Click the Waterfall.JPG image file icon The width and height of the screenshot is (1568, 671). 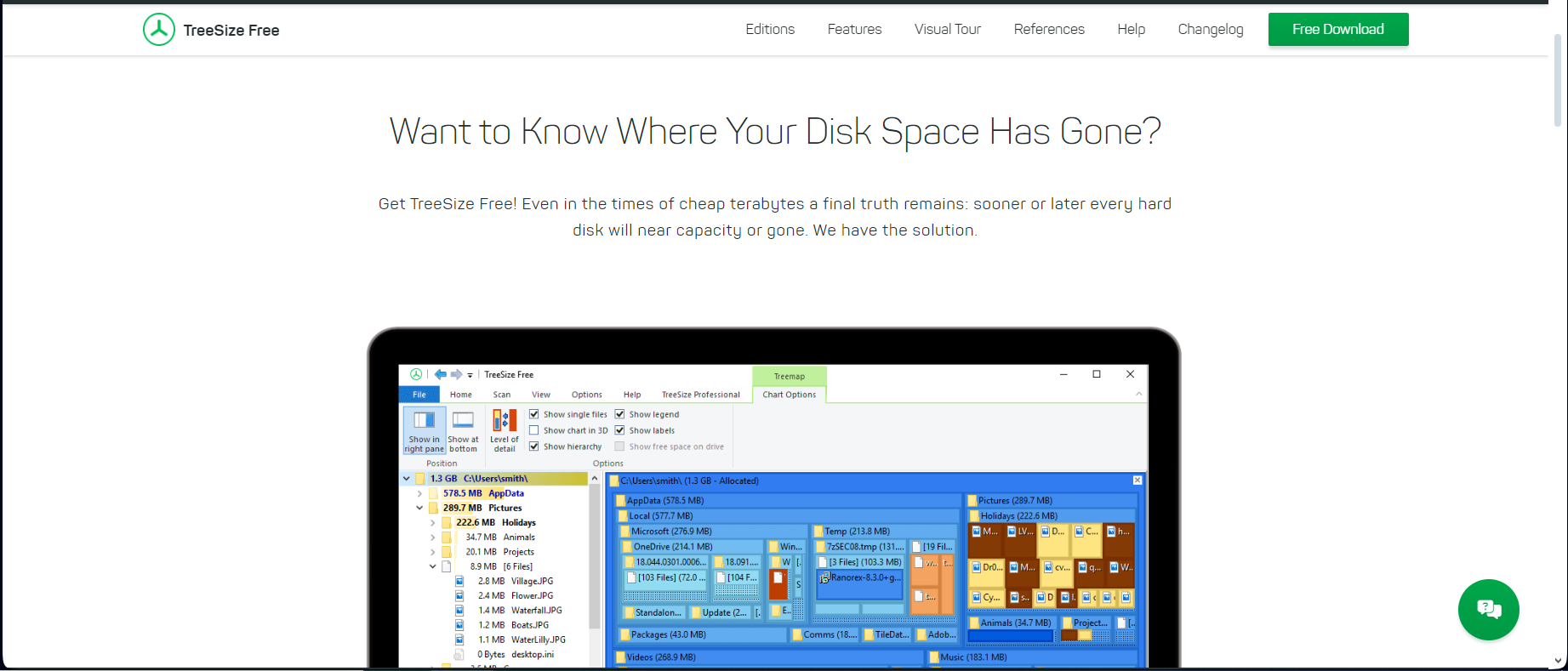pos(459,611)
